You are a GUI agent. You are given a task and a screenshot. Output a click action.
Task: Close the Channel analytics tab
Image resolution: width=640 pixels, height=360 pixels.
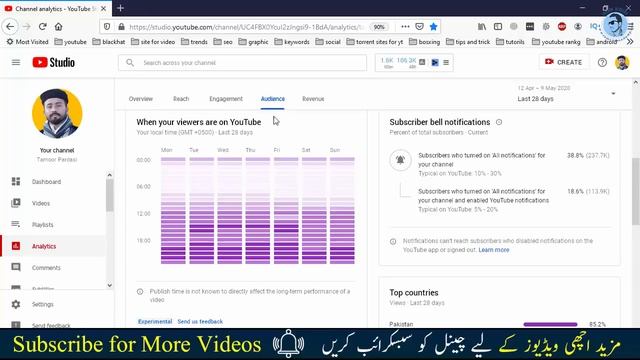[x=103, y=8]
